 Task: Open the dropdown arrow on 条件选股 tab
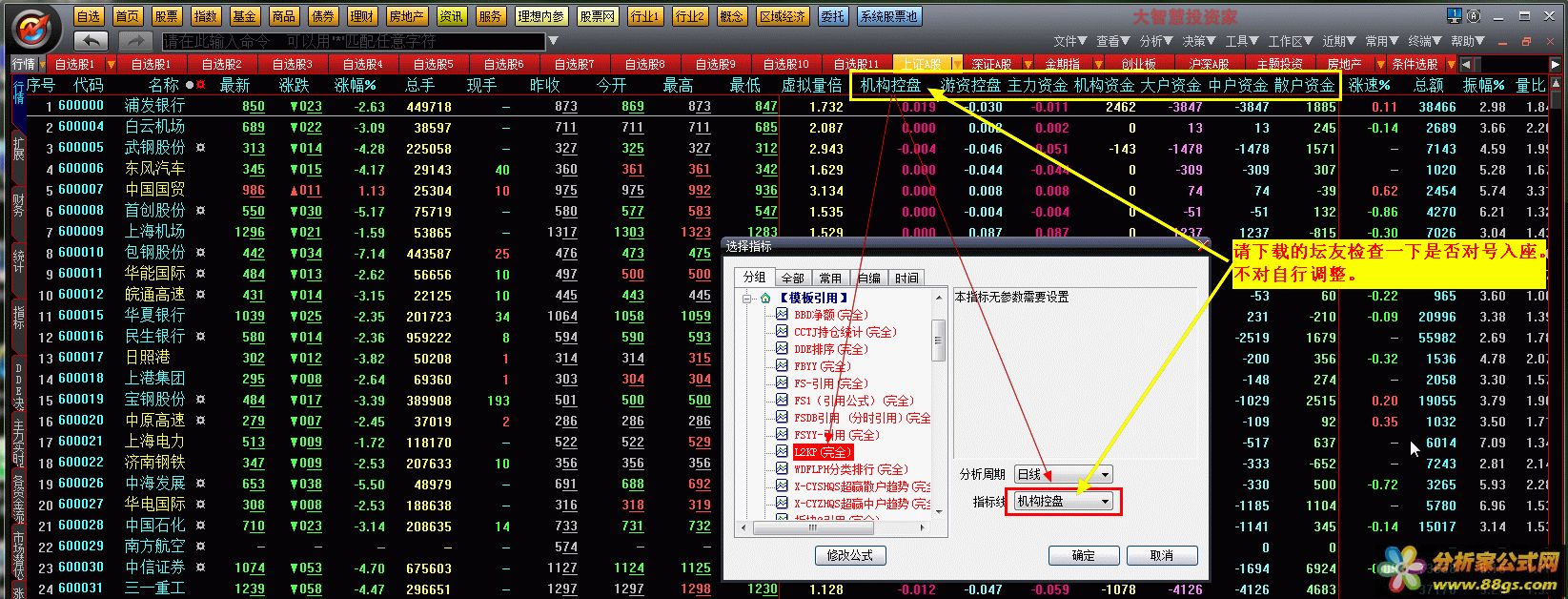(x=1452, y=64)
